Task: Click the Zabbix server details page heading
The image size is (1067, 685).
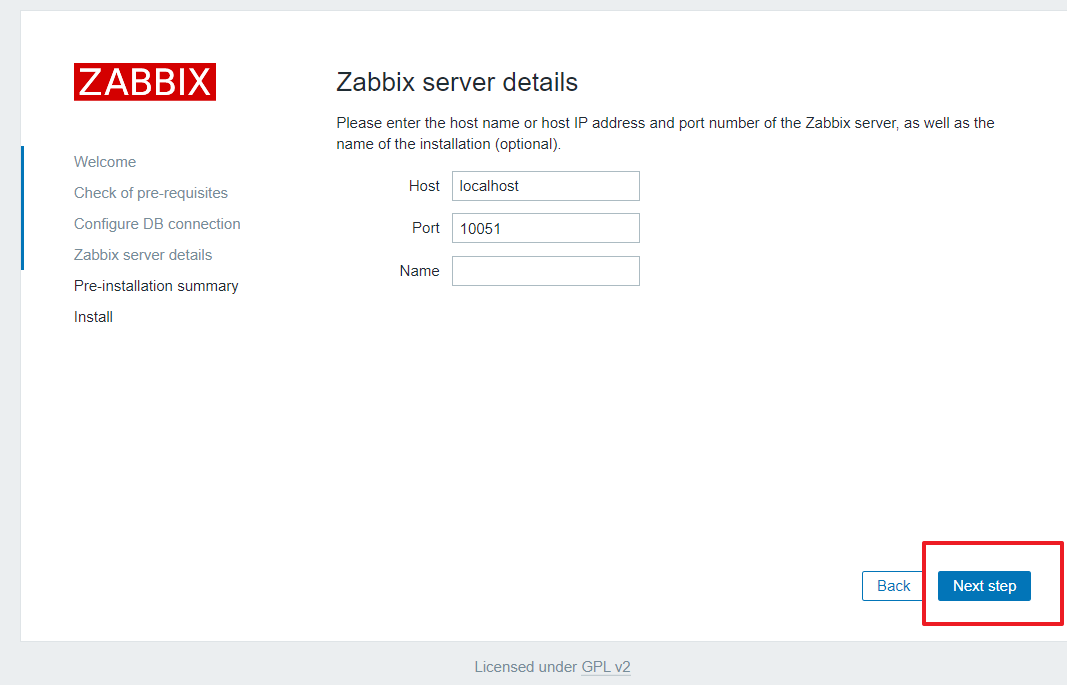Action: point(457,82)
